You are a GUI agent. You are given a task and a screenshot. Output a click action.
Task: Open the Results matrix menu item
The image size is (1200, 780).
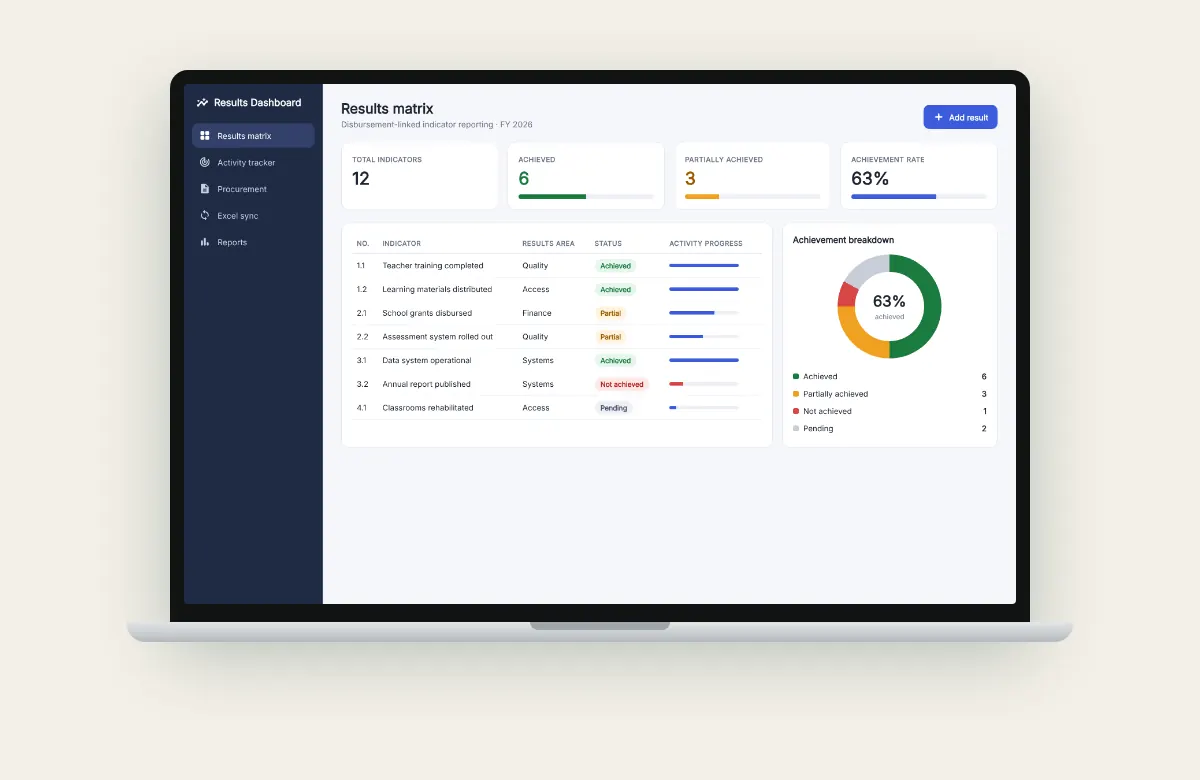253,136
